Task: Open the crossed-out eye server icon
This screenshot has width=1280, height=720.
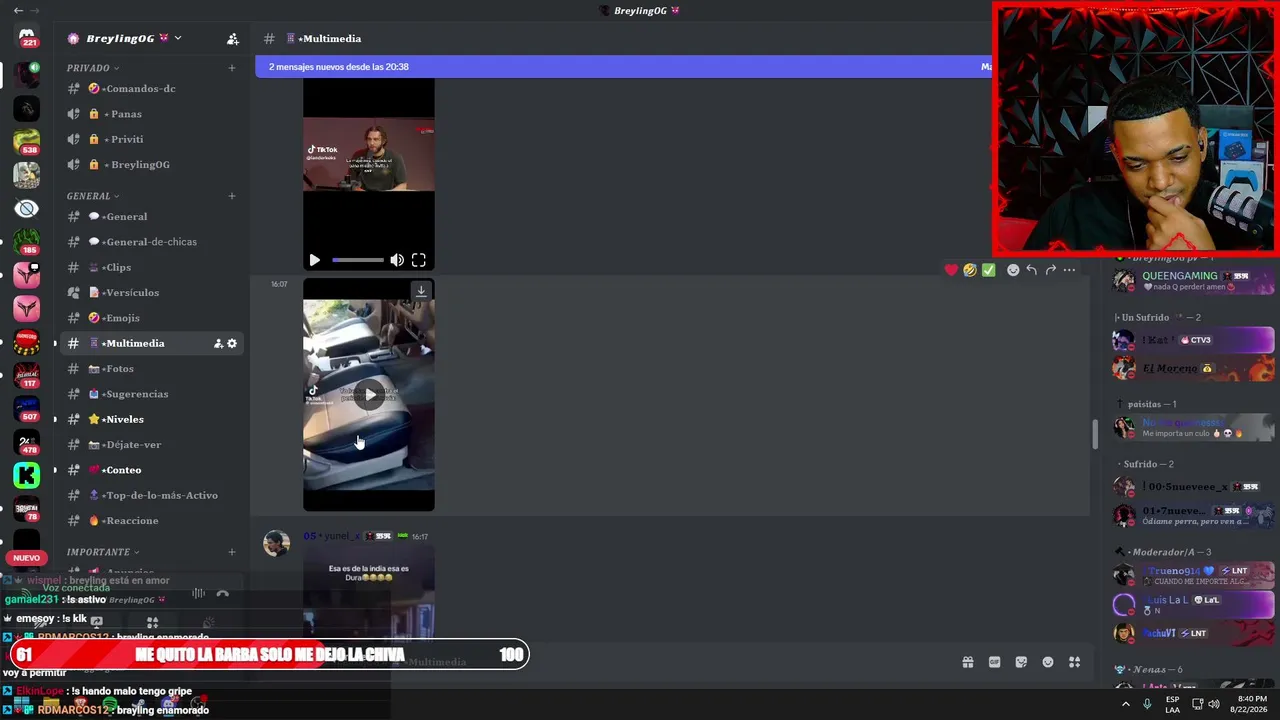Action: coord(27,208)
